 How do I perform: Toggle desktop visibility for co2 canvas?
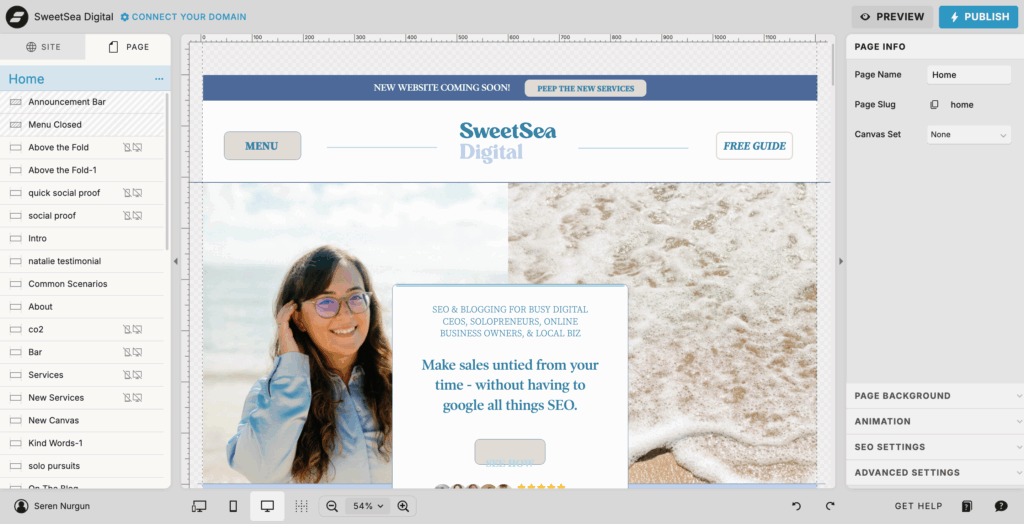pos(137,329)
